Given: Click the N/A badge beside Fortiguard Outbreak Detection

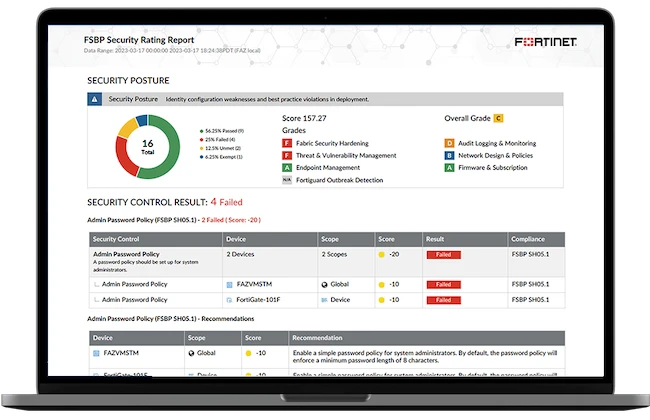Looking at the screenshot, I should (287, 180).
